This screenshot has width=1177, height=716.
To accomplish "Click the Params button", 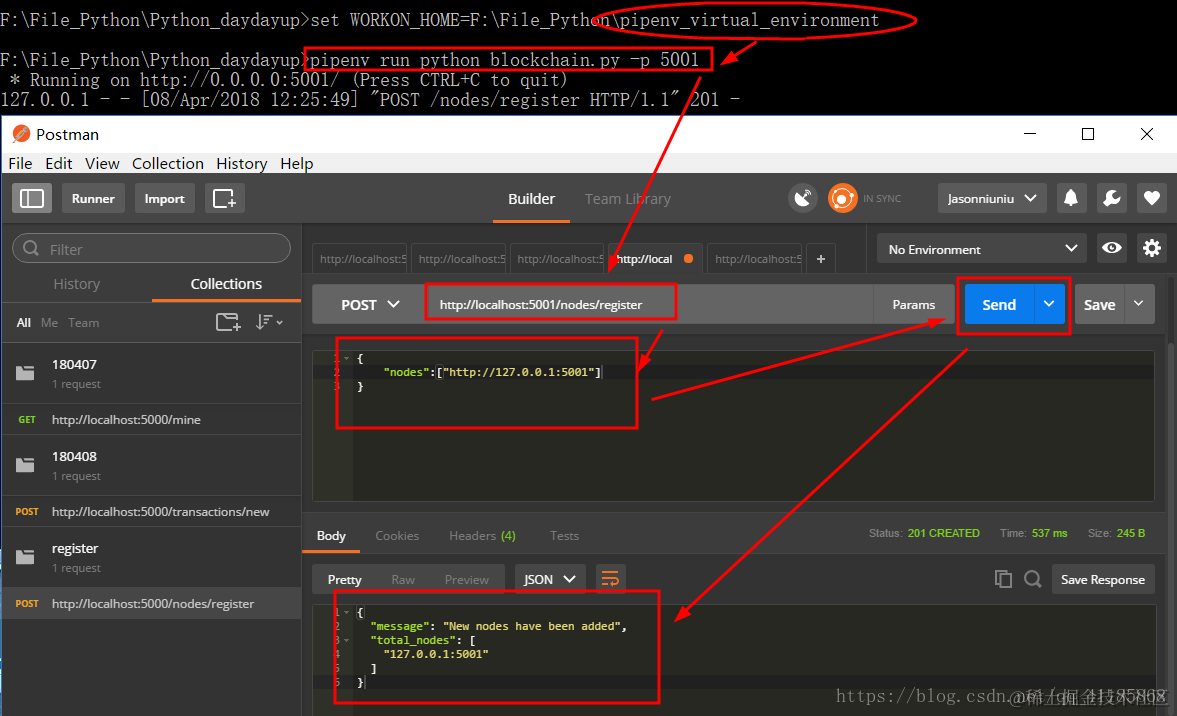I will 914,305.
